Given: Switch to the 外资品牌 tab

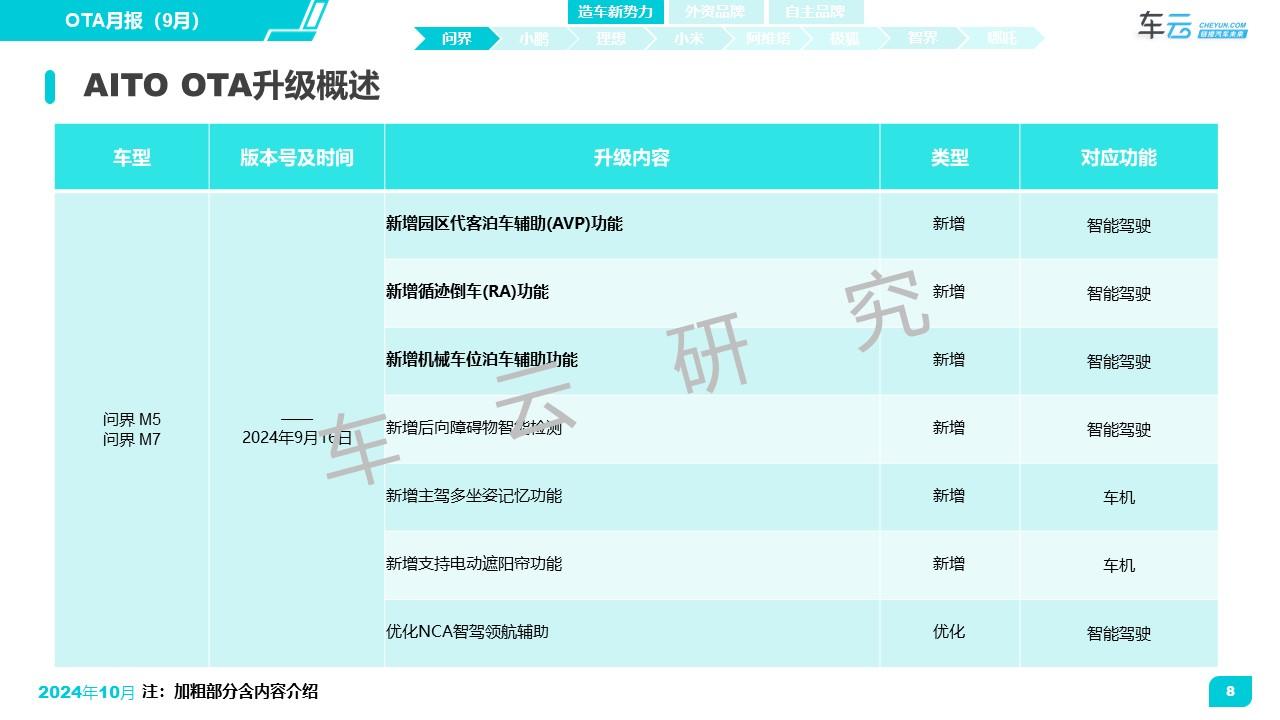Looking at the screenshot, I should coord(715,12).
